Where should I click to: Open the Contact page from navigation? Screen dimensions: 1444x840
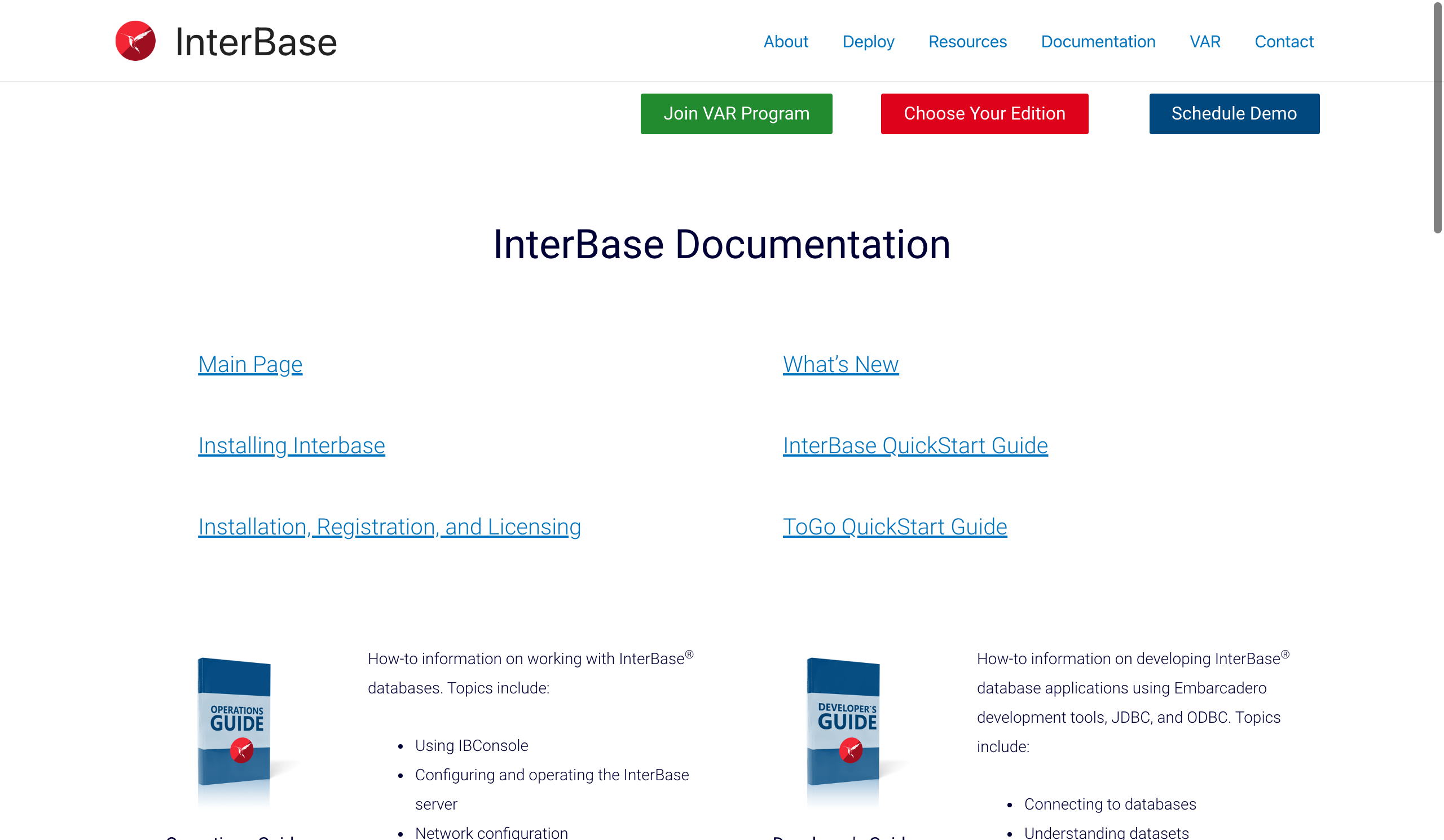tap(1283, 42)
